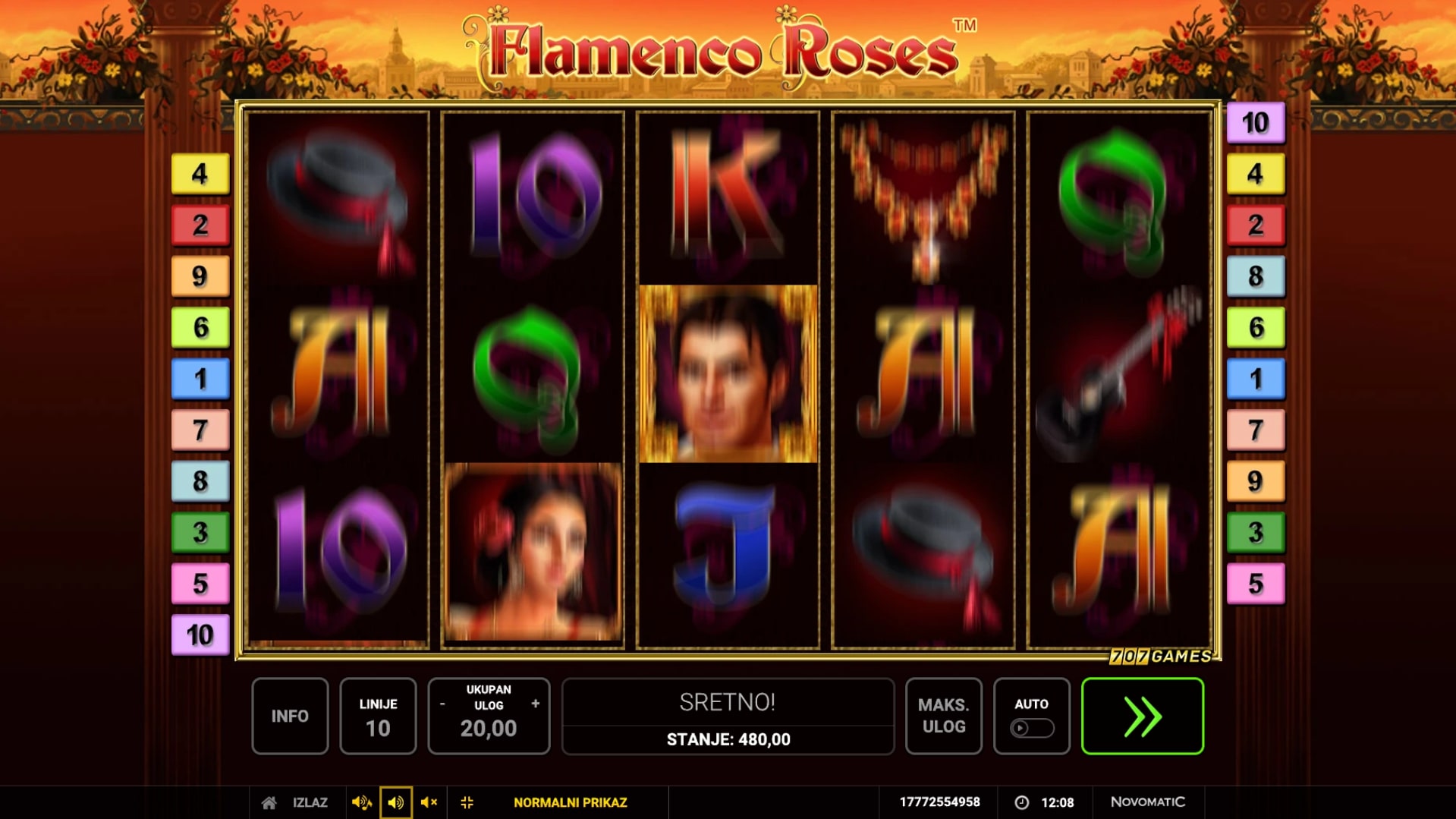Start spin with the green double-arrow button
The height and width of the screenshot is (819, 1456).
click(x=1142, y=716)
